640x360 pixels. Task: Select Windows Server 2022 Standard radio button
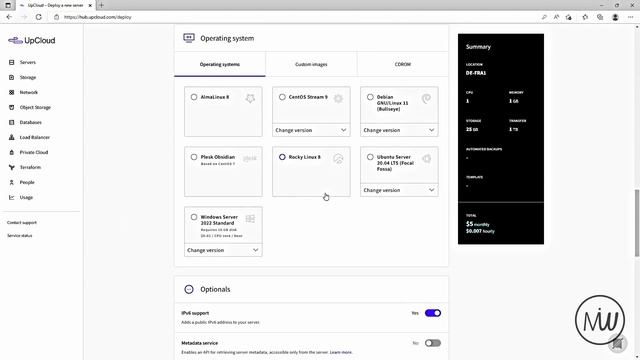pos(194,217)
